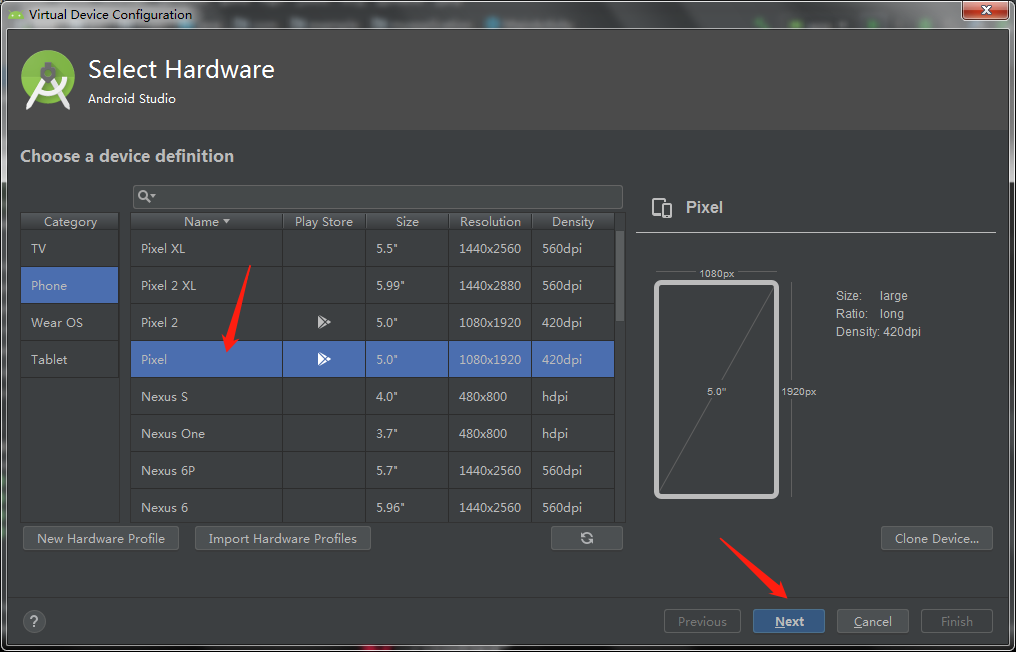Click into the device search field

tap(378, 196)
